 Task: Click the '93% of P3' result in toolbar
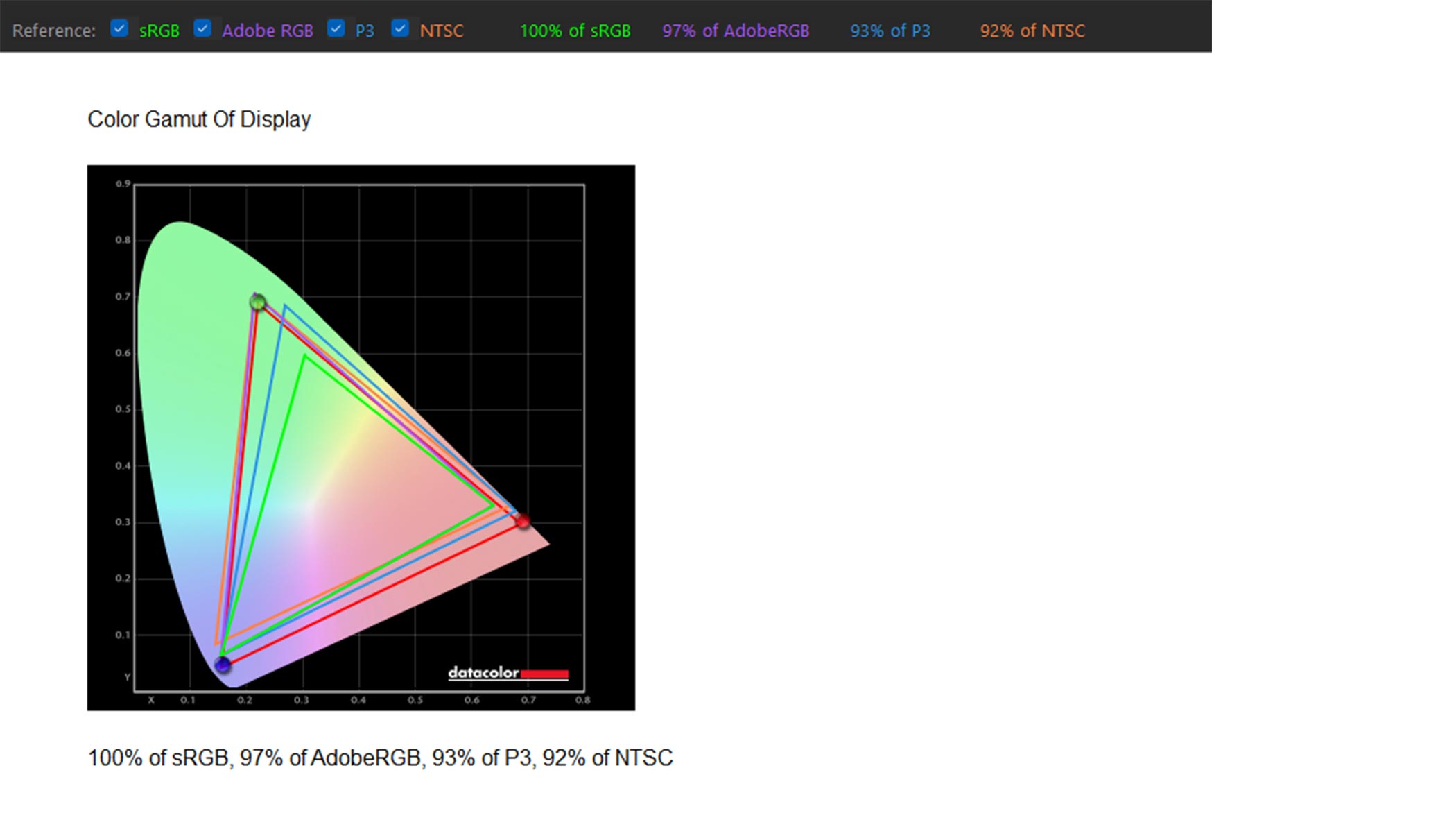(x=890, y=31)
